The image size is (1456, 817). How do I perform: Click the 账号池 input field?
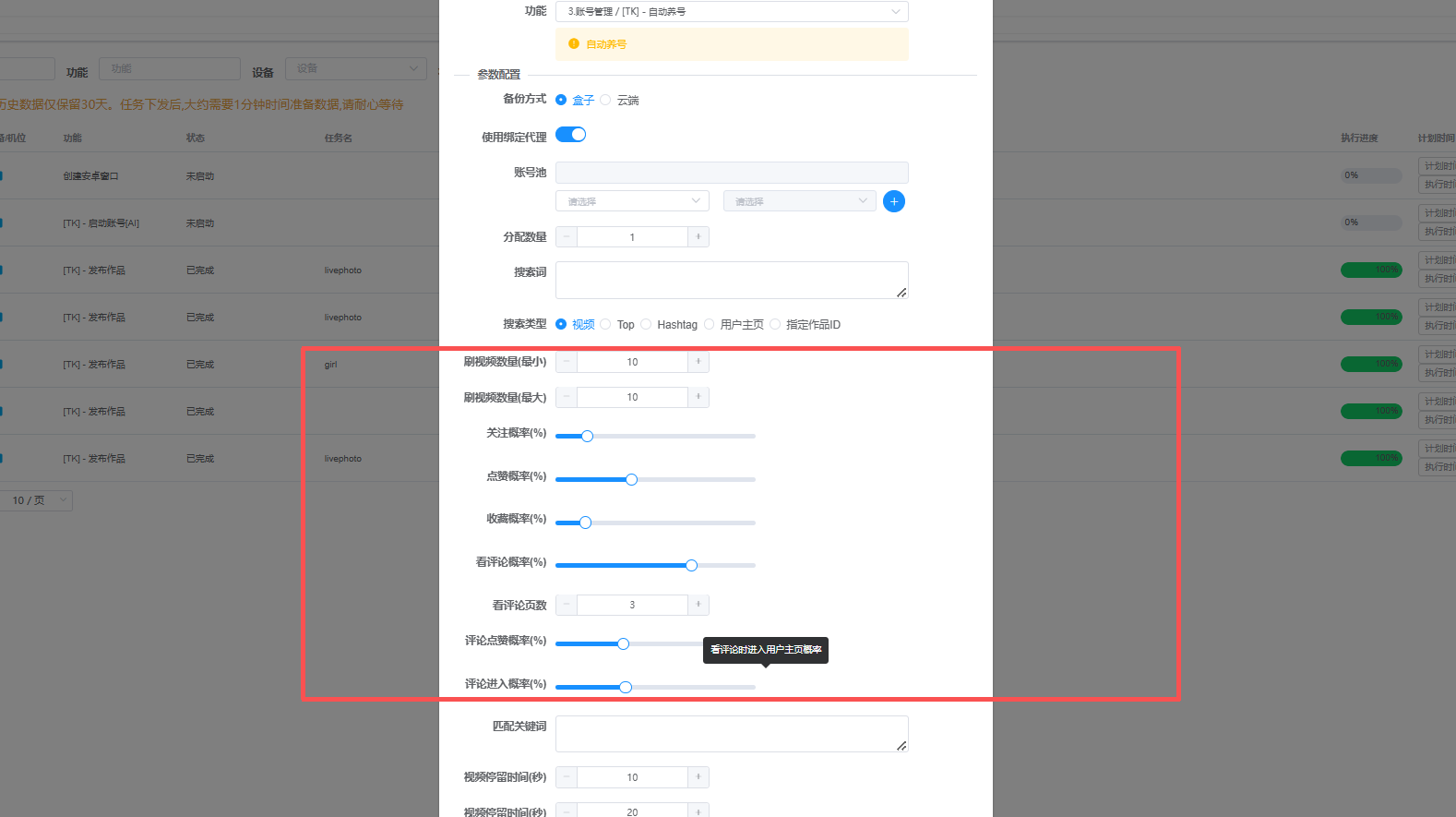(732, 173)
